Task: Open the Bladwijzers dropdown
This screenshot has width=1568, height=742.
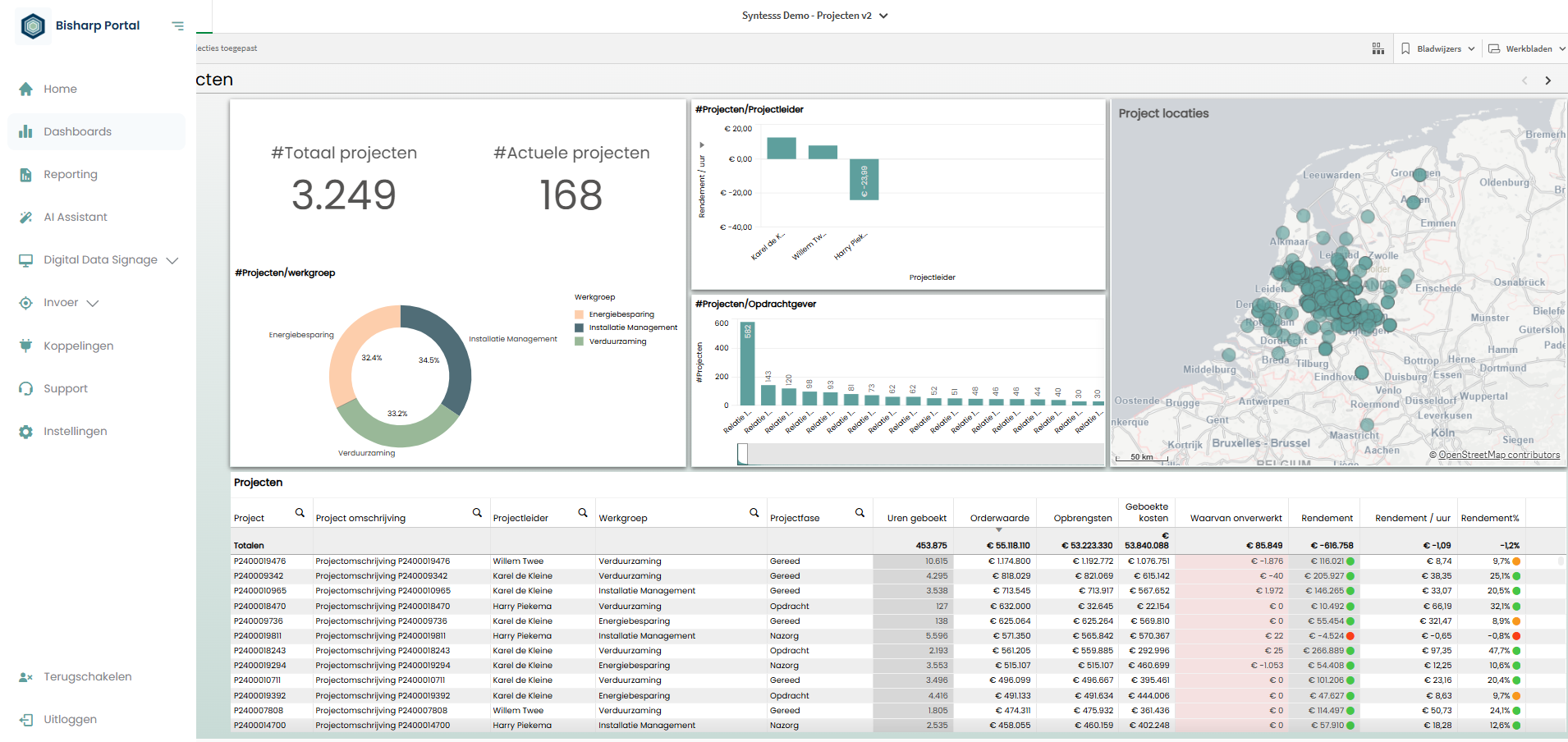Action: (1438, 48)
